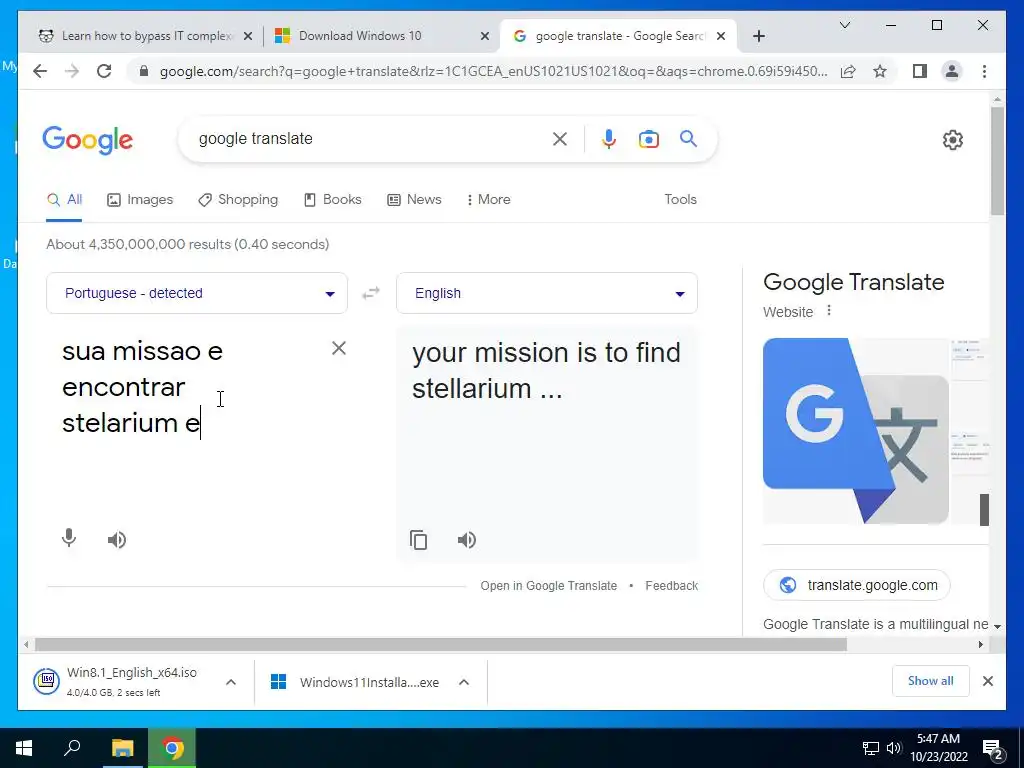The image size is (1024, 768).
Task: Click the vertical page scrollbar thumb
Action: [x=997, y=161]
